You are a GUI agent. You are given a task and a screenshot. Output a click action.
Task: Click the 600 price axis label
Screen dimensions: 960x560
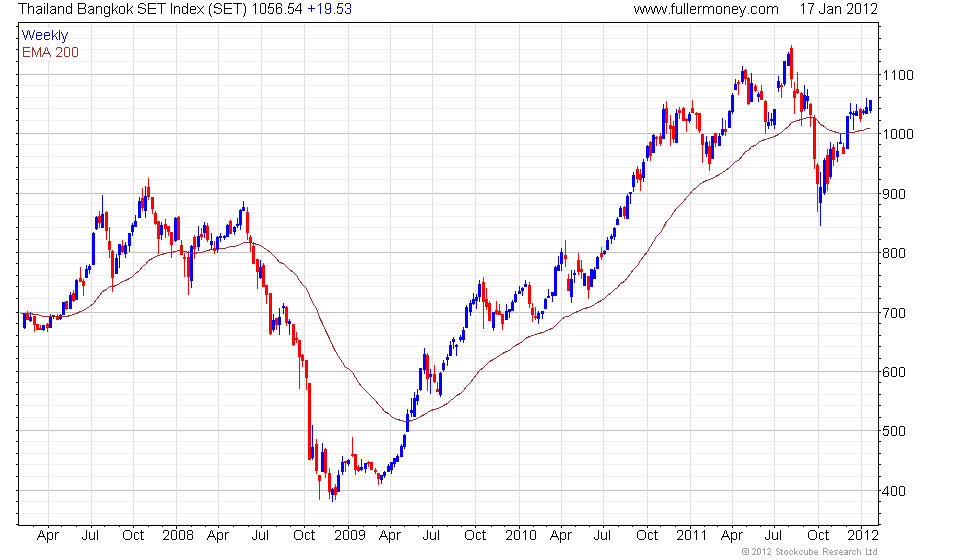pyautogui.click(x=893, y=372)
